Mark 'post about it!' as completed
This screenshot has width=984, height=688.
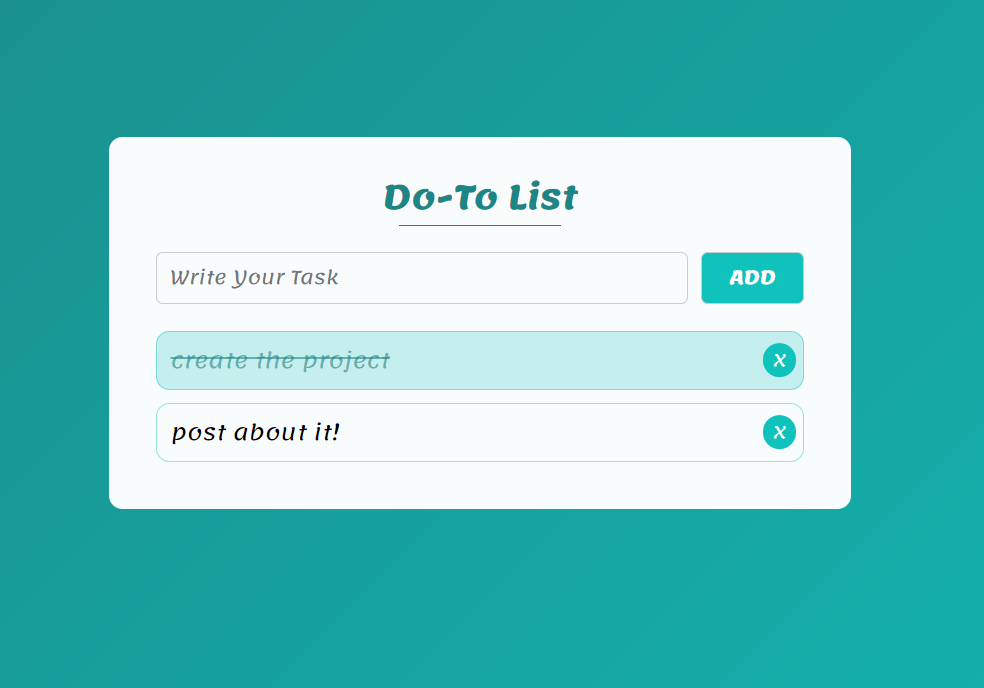pos(256,433)
